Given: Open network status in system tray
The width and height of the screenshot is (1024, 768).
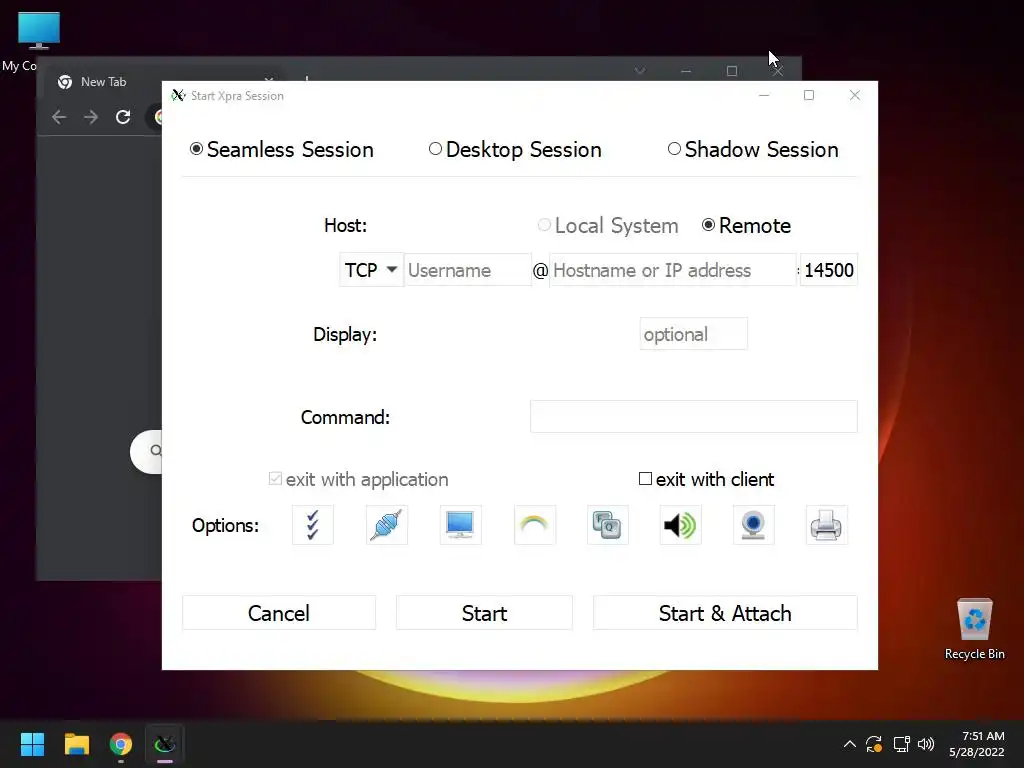Looking at the screenshot, I should pyautogui.click(x=901, y=744).
